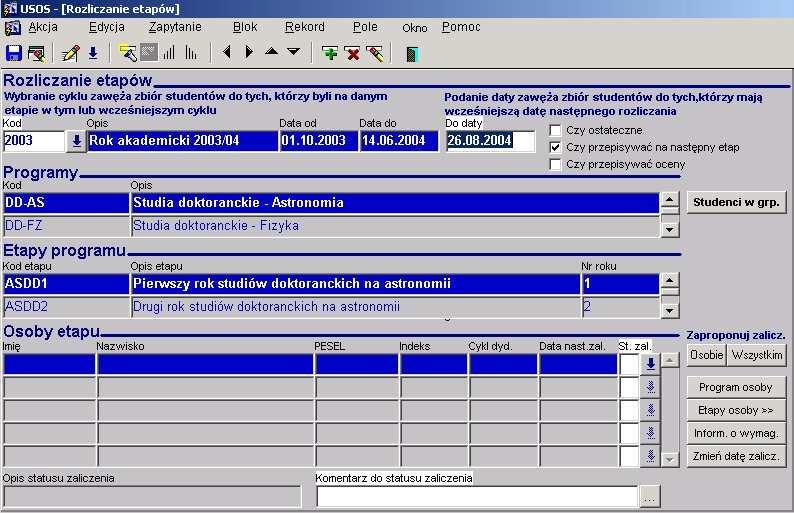The image size is (794, 513).
Task: Click Programy list scroll-down arrow
Action: coord(670,230)
